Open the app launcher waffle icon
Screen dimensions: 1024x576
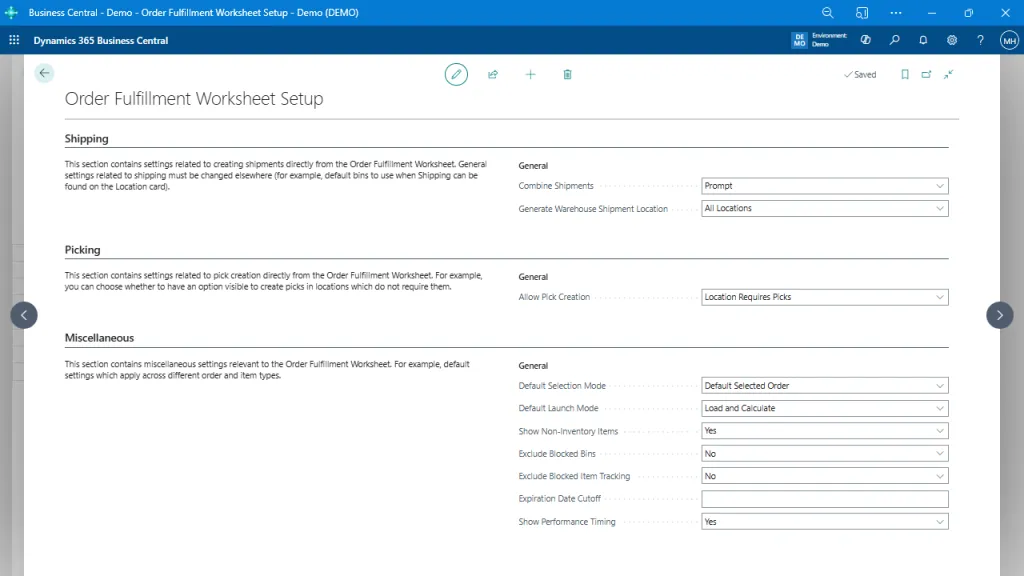coord(14,40)
